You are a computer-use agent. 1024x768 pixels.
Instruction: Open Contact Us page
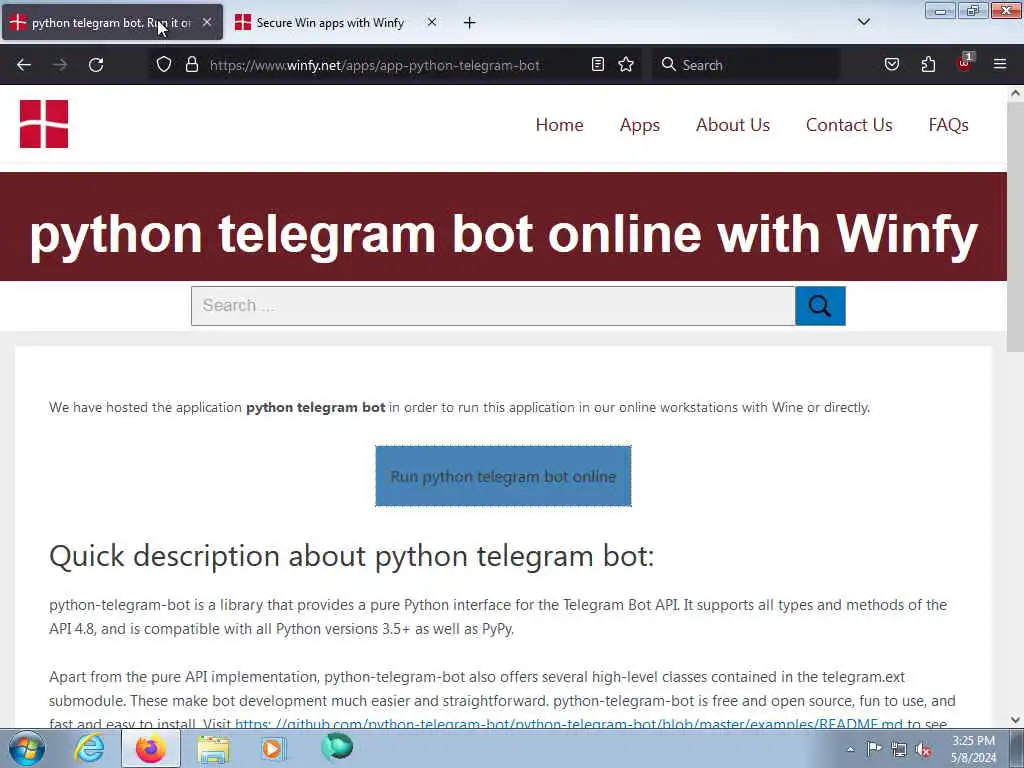click(x=849, y=125)
